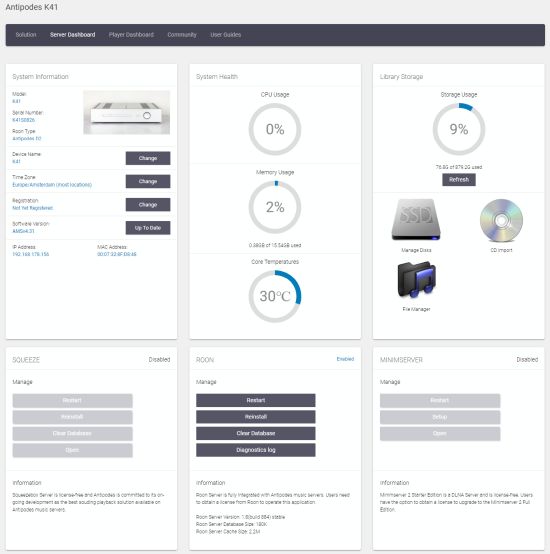Click the storage used amount text
550x554 pixels.
coord(459,167)
